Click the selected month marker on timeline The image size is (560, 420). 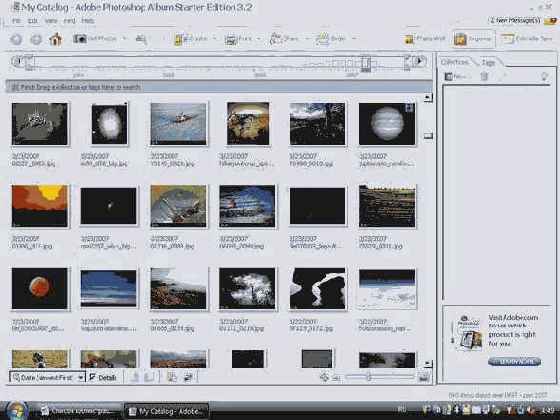pyautogui.click(x=365, y=64)
